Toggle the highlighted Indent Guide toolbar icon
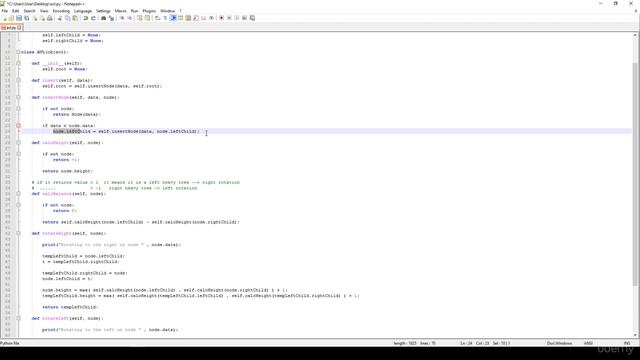Image resolution: width=640 pixels, height=360 pixels. coord(173,18)
